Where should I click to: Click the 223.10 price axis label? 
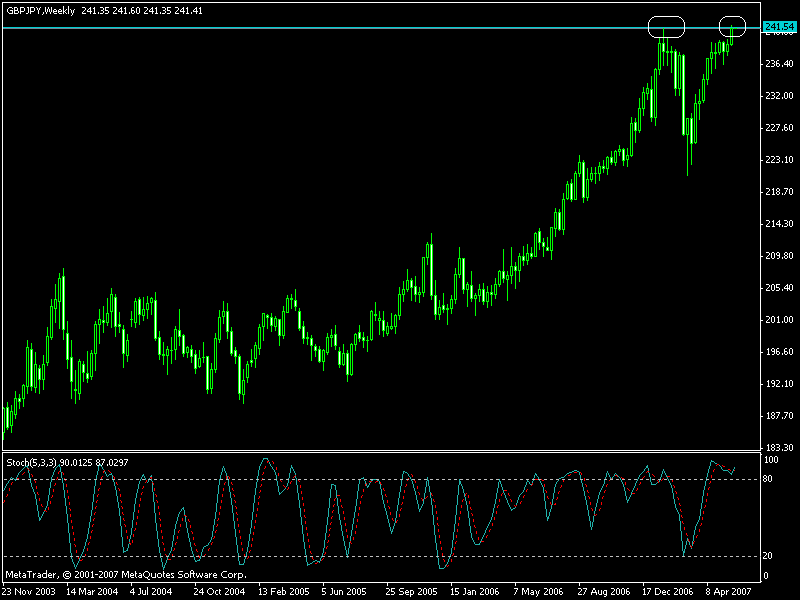point(778,160)
